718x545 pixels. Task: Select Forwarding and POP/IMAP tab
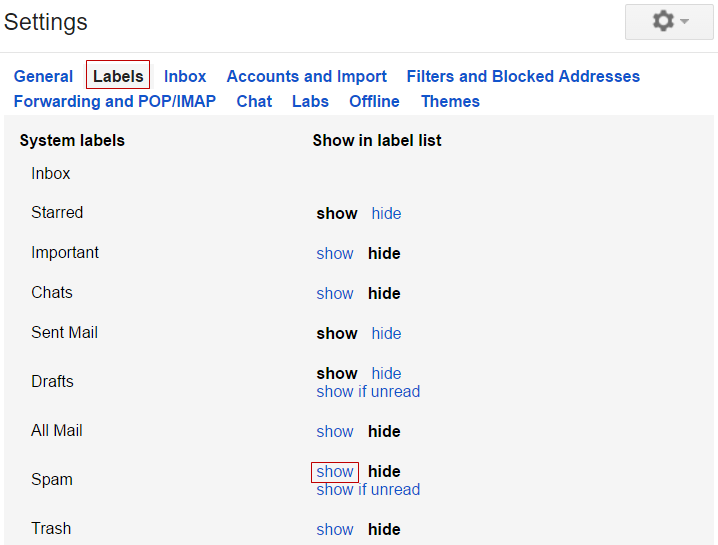pos(115,101)
